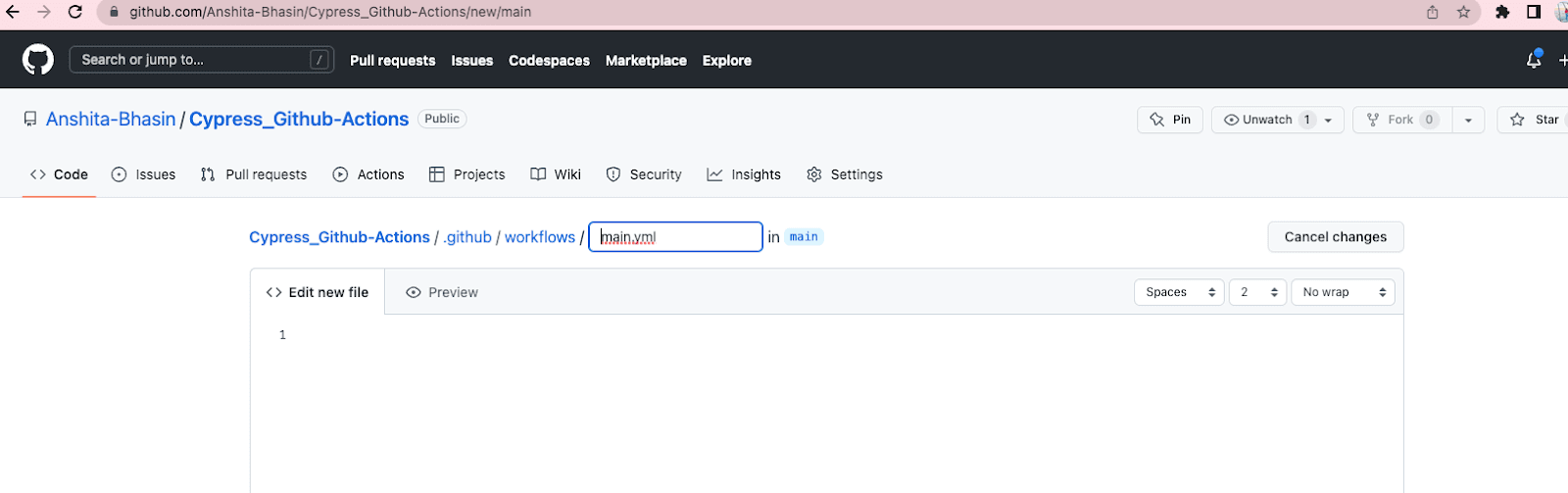The height and width of the screenshot is (493, 1568).
Task: Expand the Fork options dropdown arrow
Action: (x=1468, y=120)
